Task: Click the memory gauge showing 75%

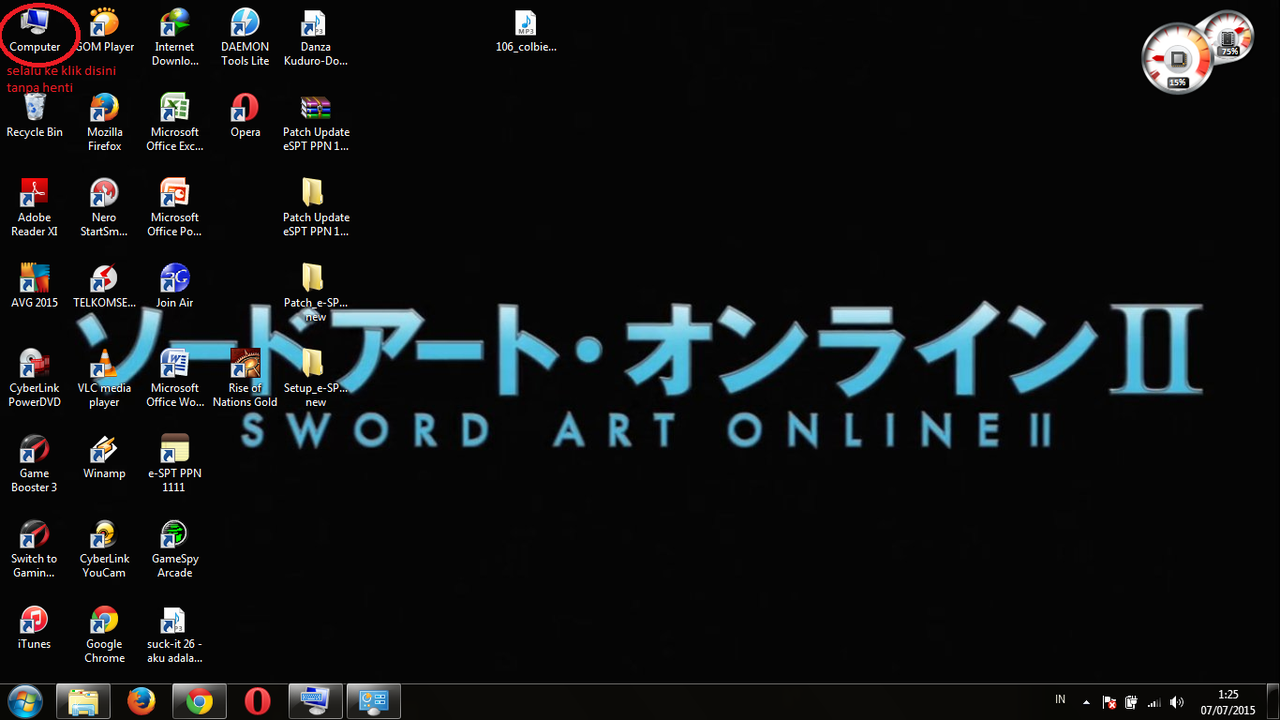Action: point(1228,36)
